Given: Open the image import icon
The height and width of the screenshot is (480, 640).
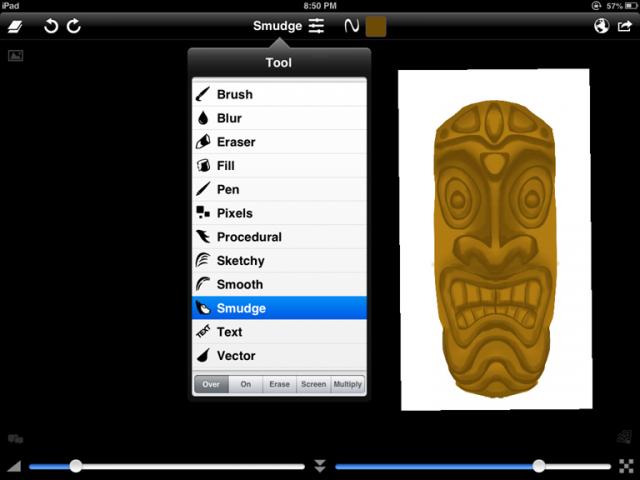Looking at the screenshot, I should point(15,56).
